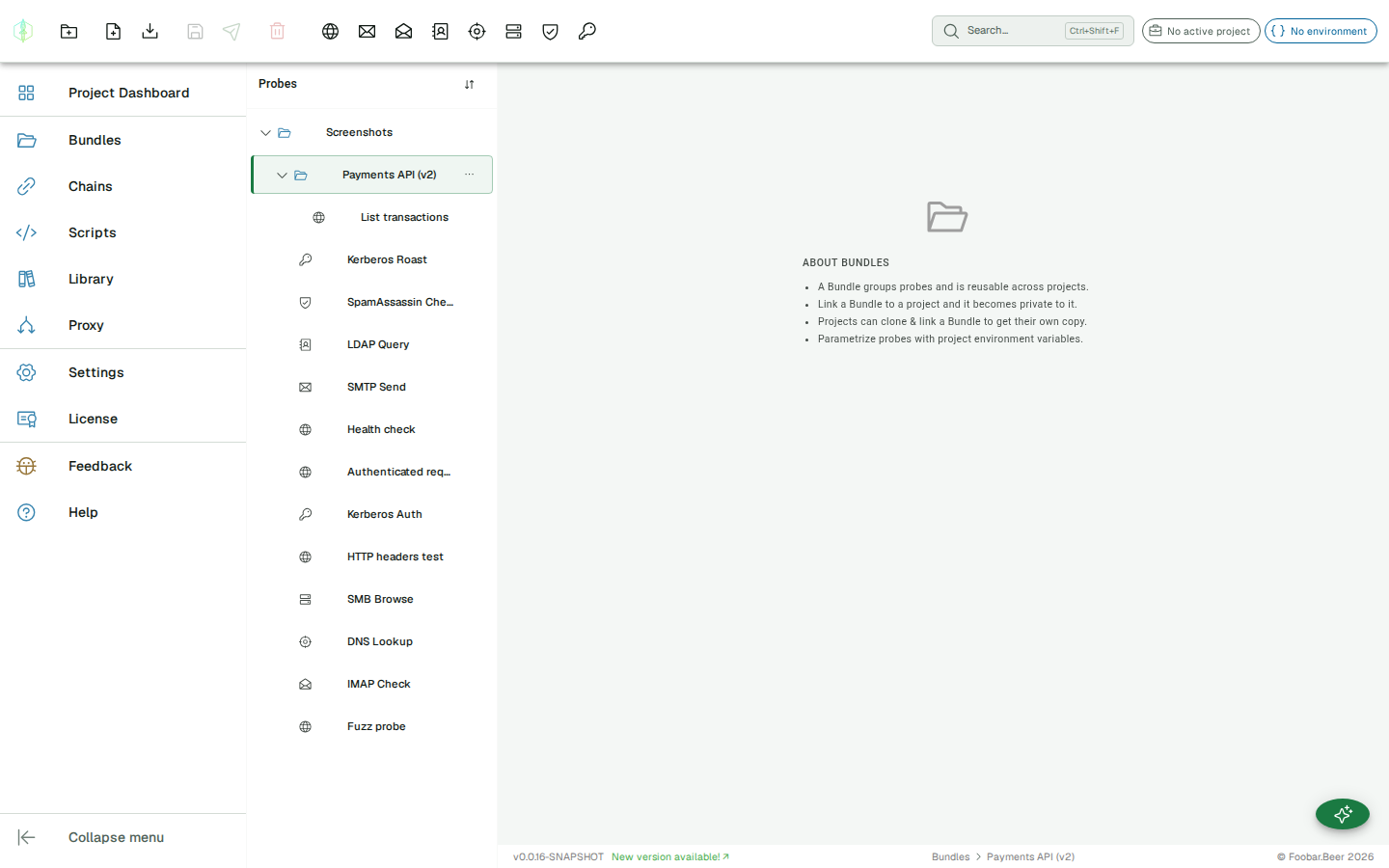Viewport: 1389px width, 868px height.
Task: Click the v0.0.16-SNAPSHOT version text
Action: (x=558, y=856)
